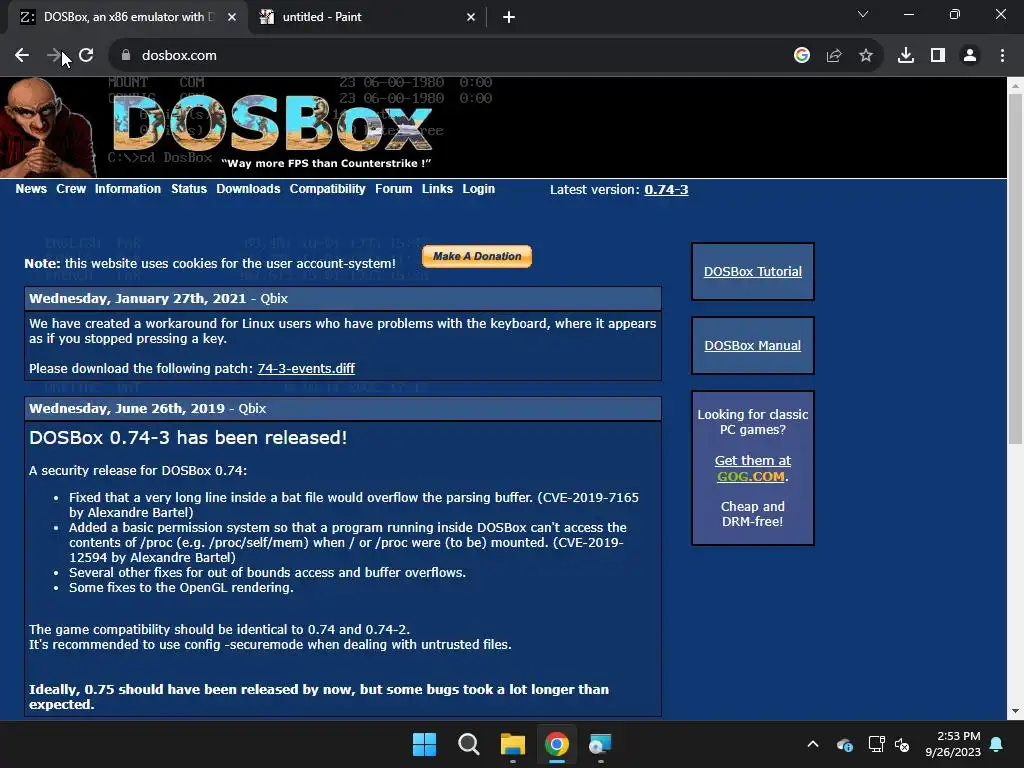Click the lock icon beside dosbox.com
This screenshot has width=1024, height=768.
click(x=126, y=56)
